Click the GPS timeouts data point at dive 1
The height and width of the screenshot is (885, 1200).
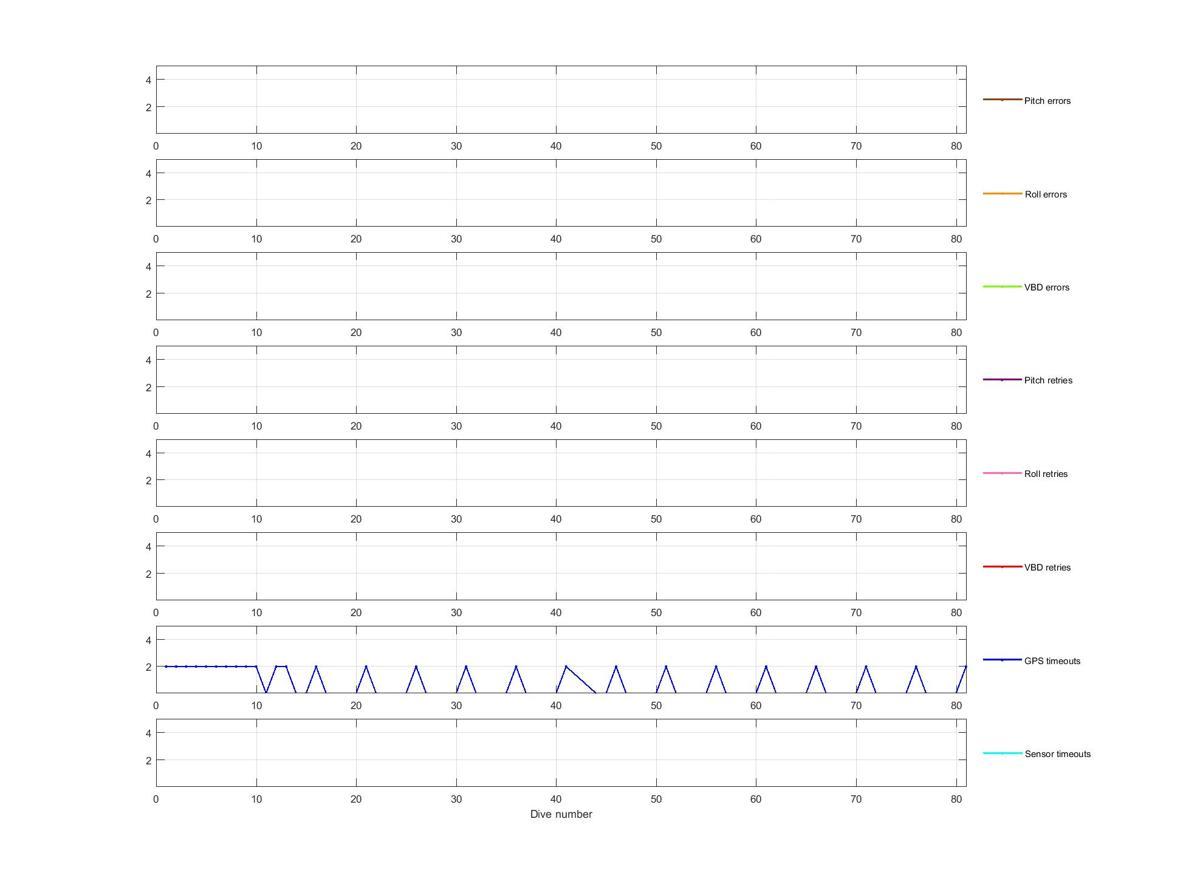coord(166,666)
